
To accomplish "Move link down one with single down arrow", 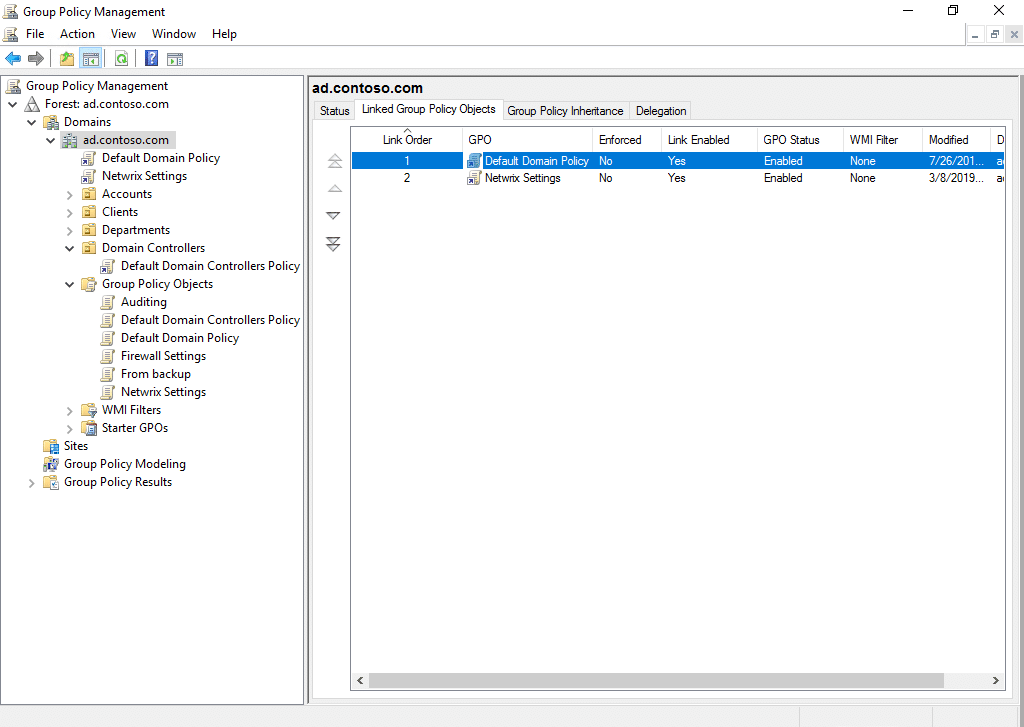I will tap(333, 216).
